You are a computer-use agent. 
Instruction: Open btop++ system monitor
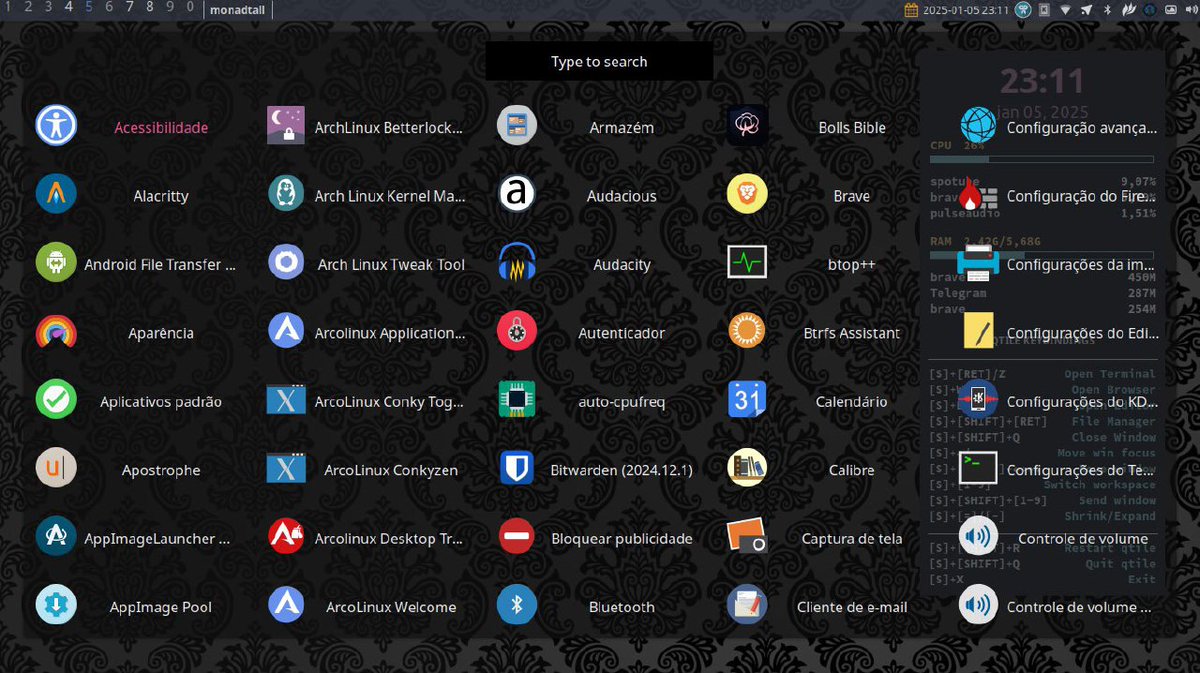coord(747,264)
